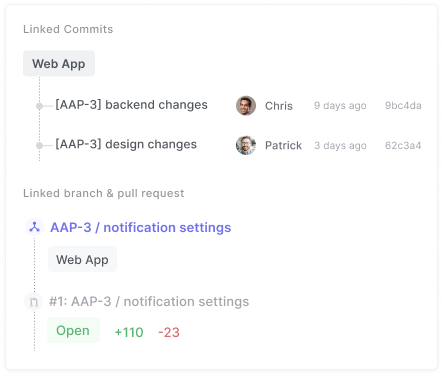Select the Web App tag under Linked Commits

(x=59, y=63)
